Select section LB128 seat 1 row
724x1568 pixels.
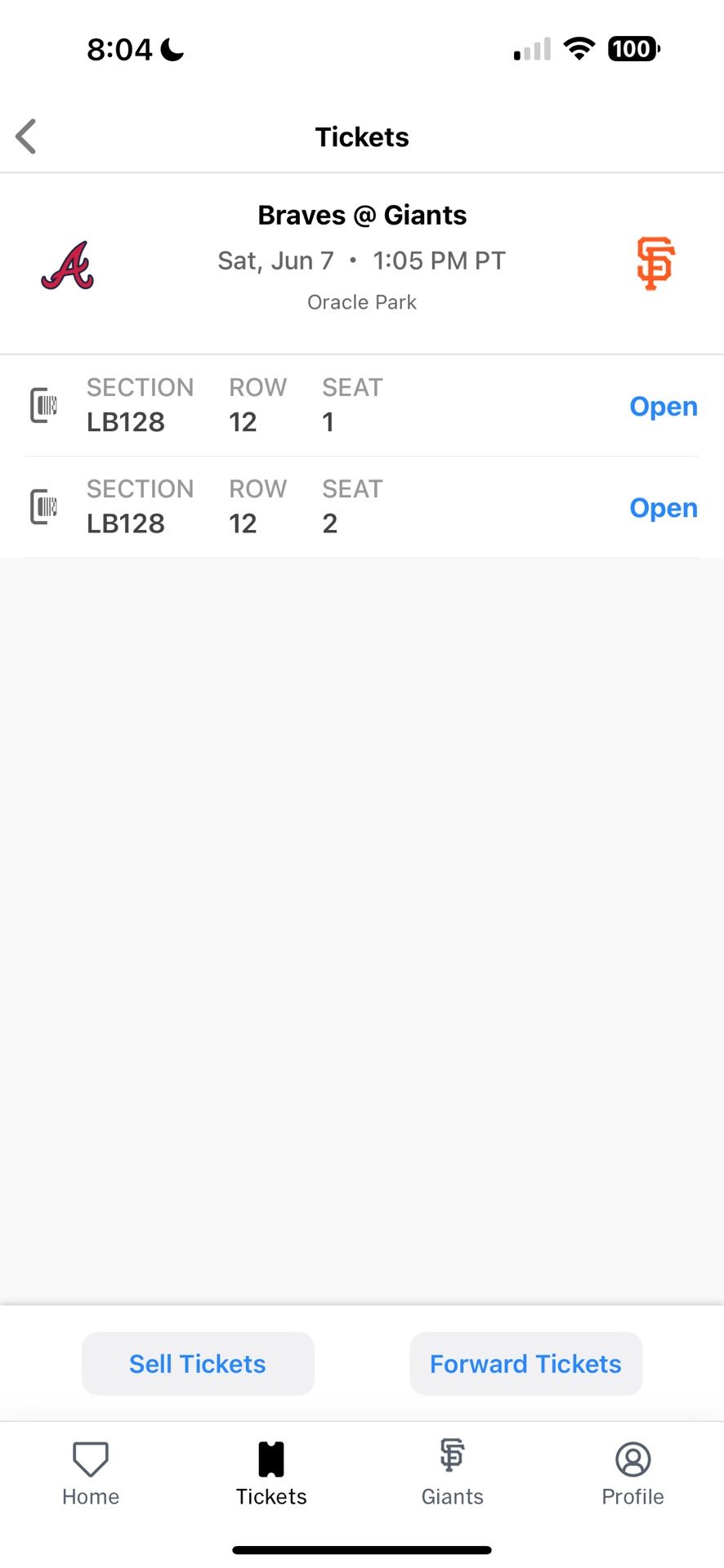click(327, 406)
